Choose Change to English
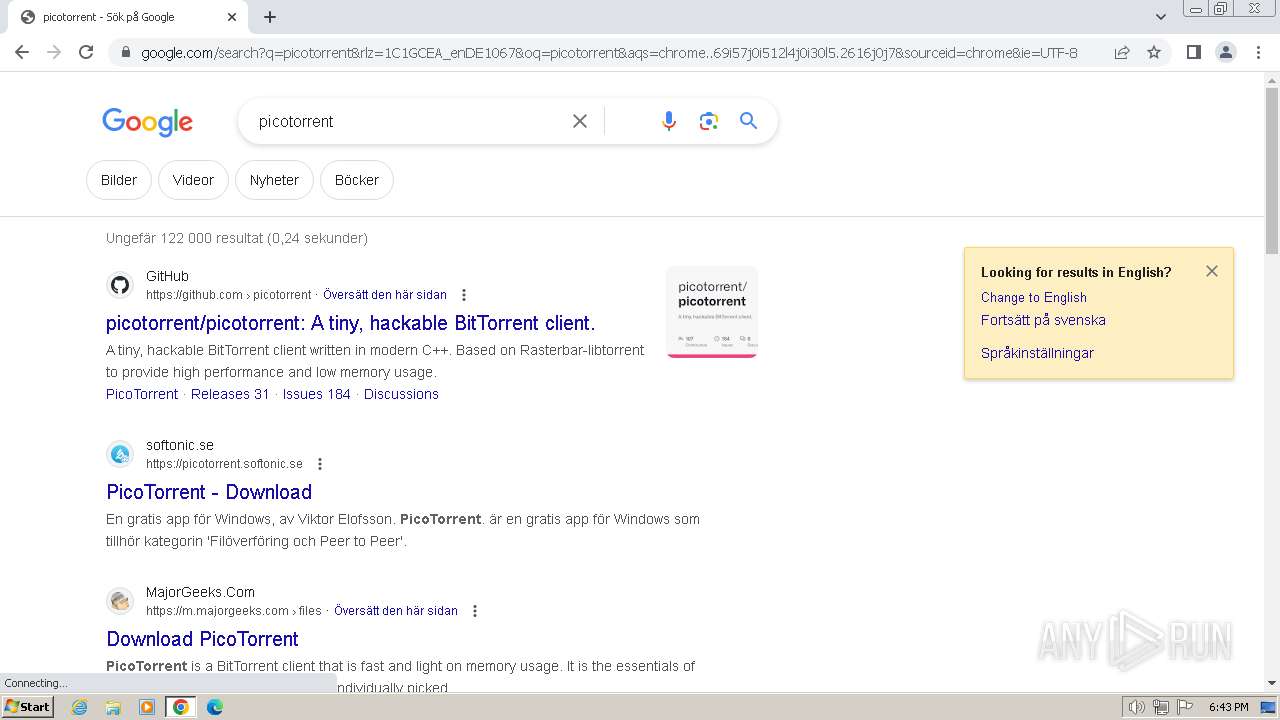 [x=1034, y=297]
